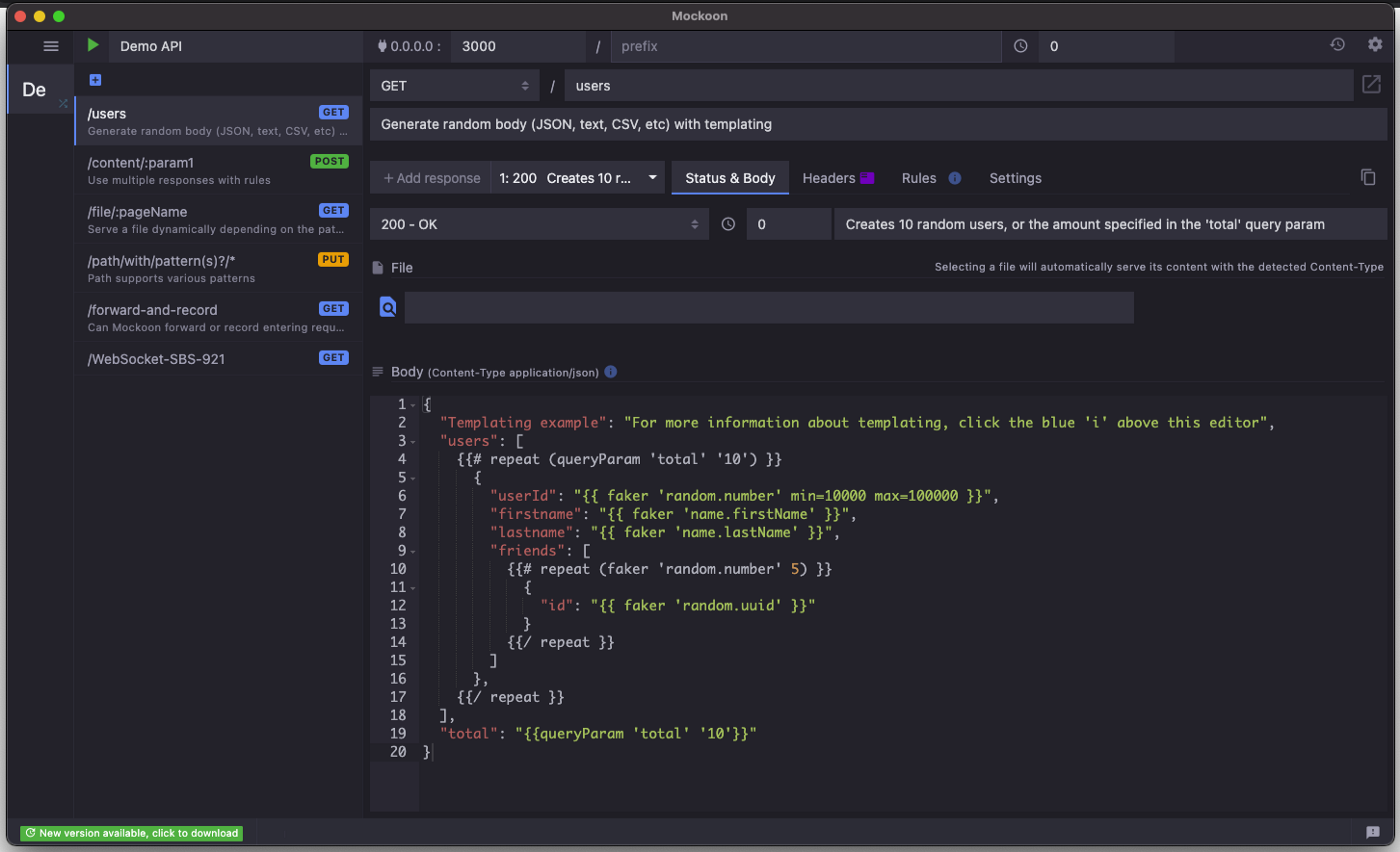Collapse code fold arrow on line 3
The height and width of the screenshot is (852, 1400).
tap(415, 441)
